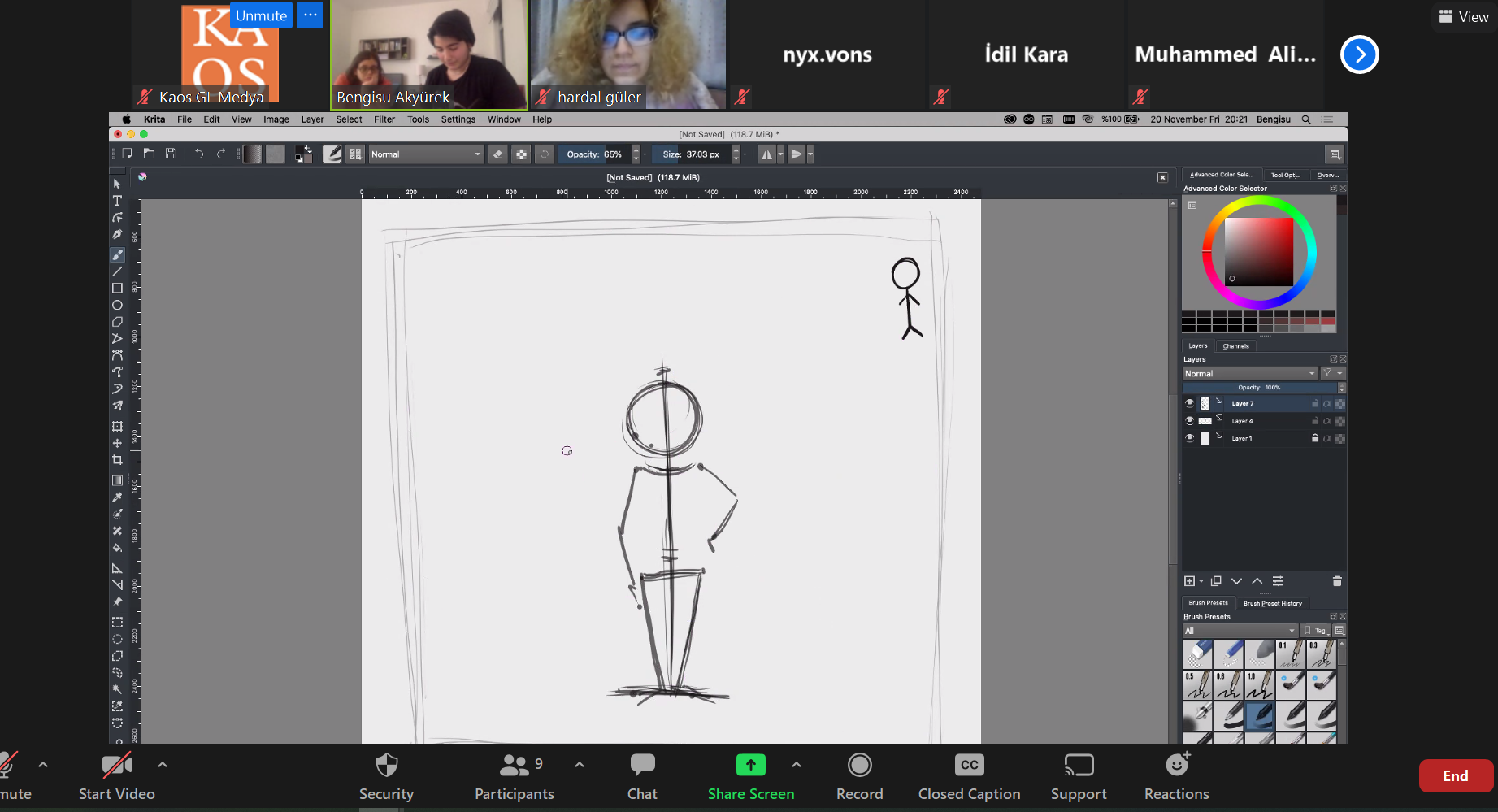Open the Filter menu

click(x=384, y=119)
